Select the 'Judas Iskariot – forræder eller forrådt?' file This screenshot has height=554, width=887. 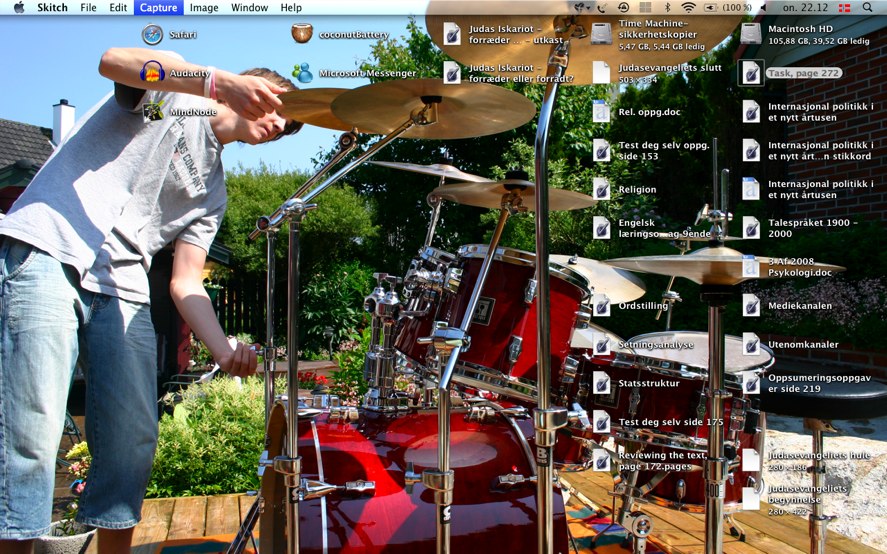pyautogui.click(x=452, y=73)
